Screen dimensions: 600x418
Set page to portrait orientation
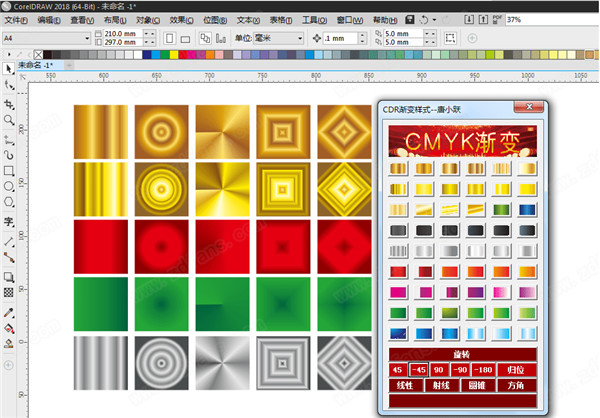tap(170, 38)
